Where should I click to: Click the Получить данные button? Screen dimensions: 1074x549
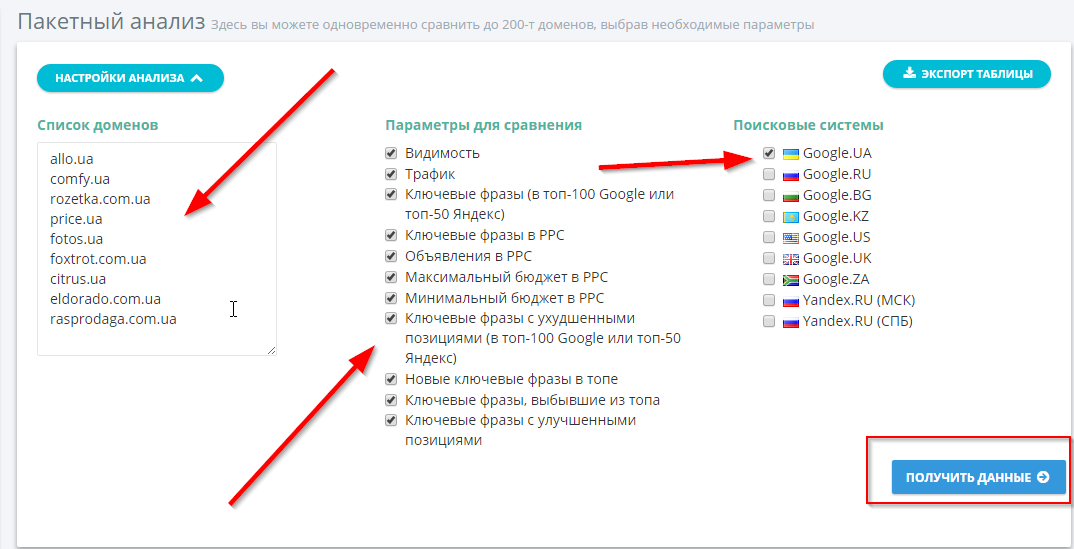979,477
